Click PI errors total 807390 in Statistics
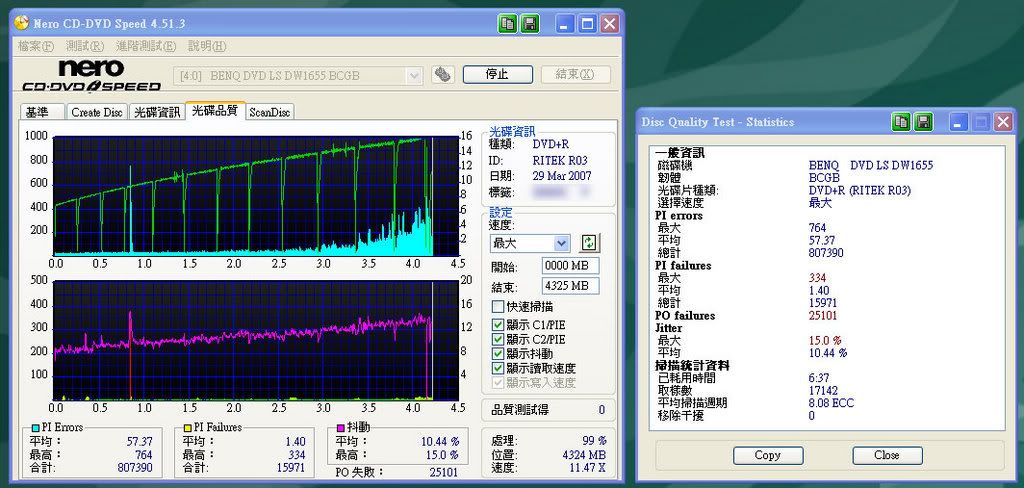 826,253
